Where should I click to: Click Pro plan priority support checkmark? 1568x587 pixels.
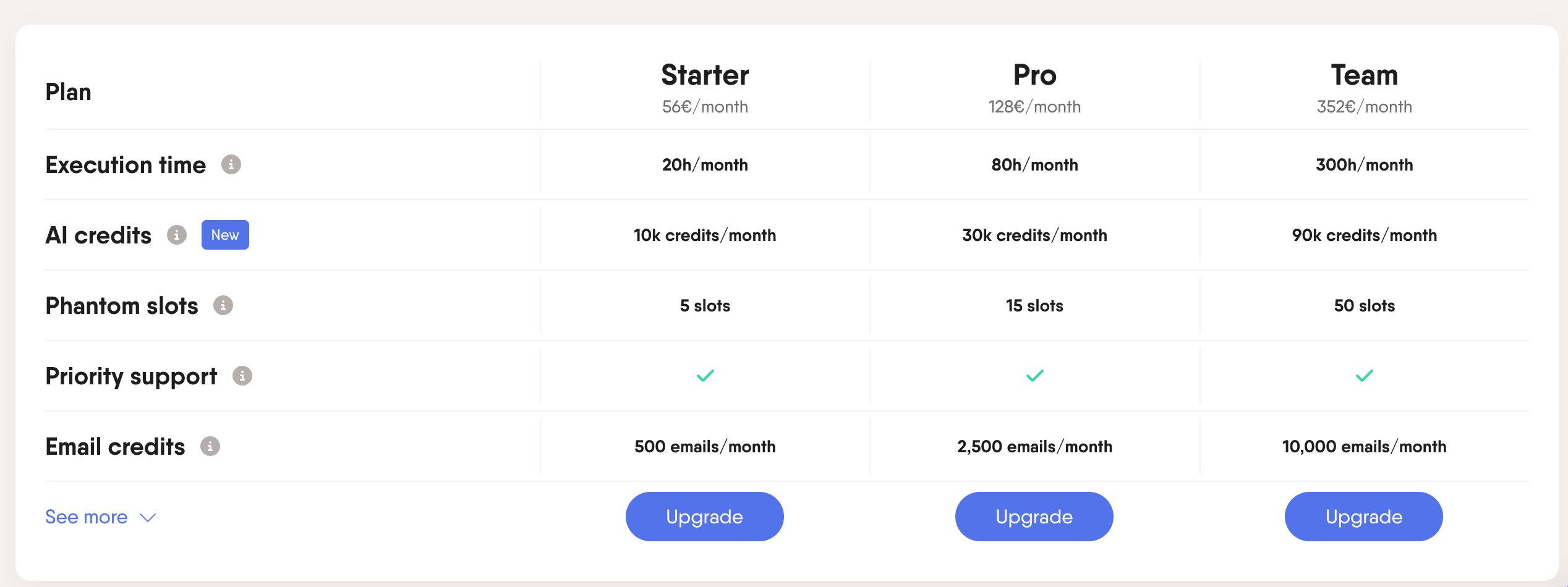[x=1034, y=376]
